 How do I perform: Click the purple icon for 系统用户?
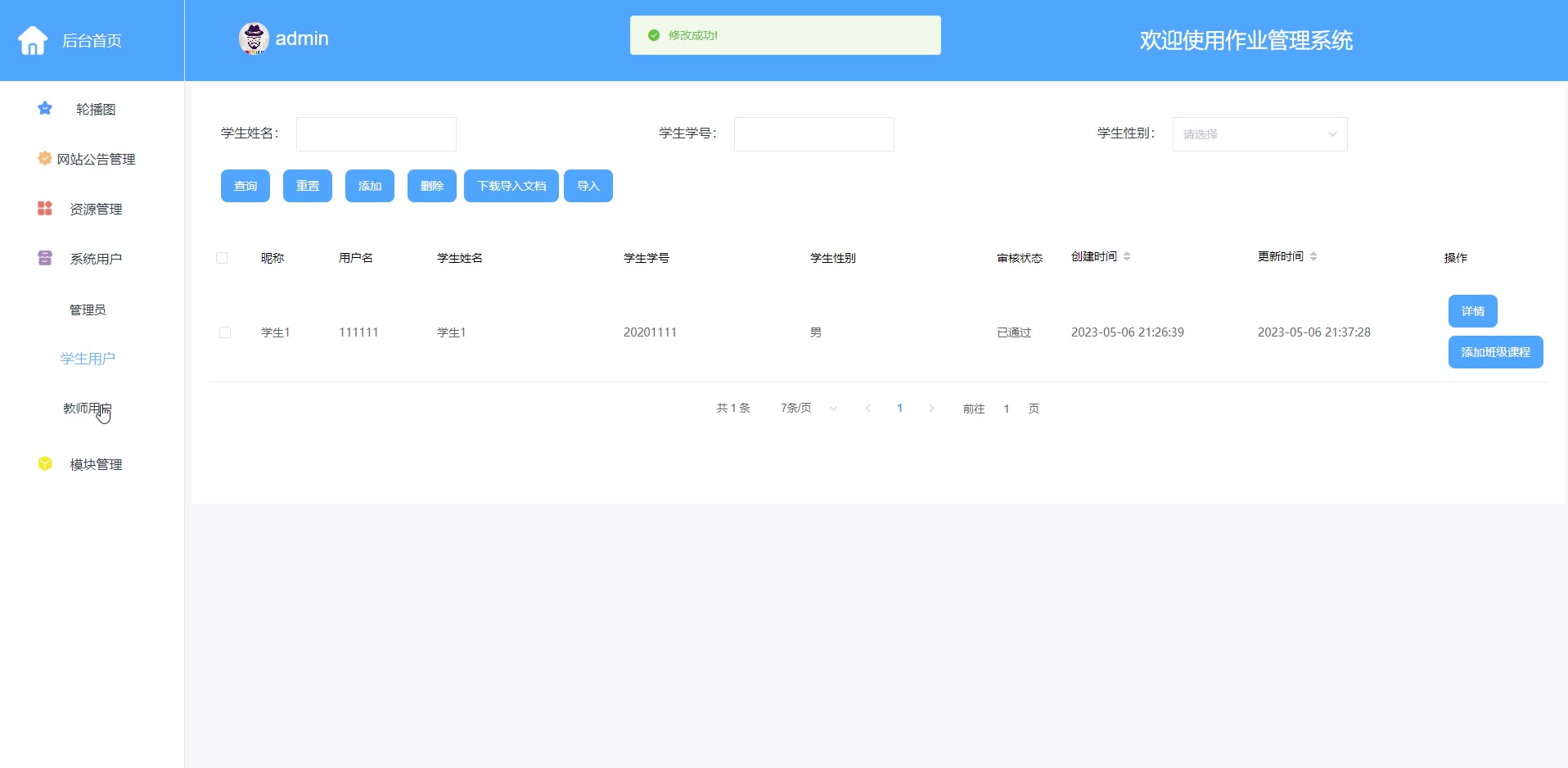(45, 259)
